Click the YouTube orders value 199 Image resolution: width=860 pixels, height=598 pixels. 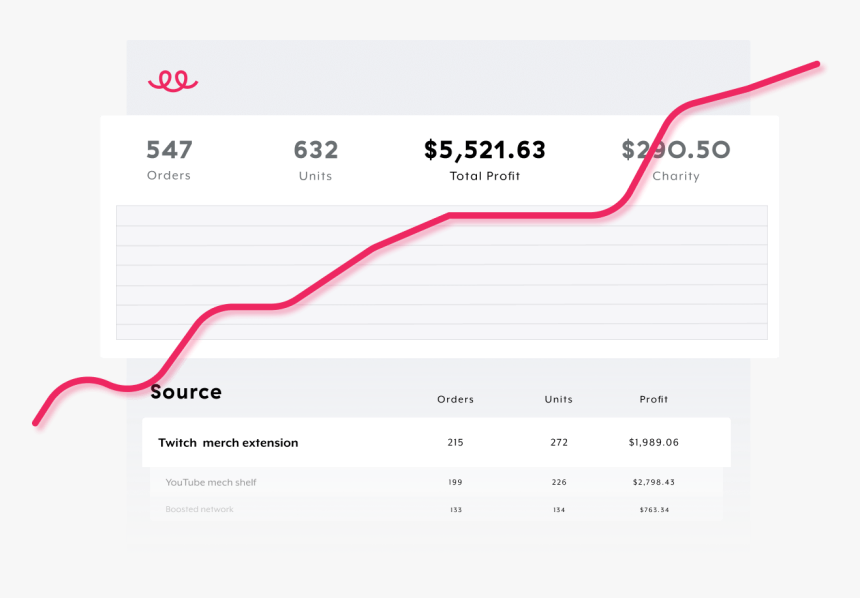[x=455, y=483]
